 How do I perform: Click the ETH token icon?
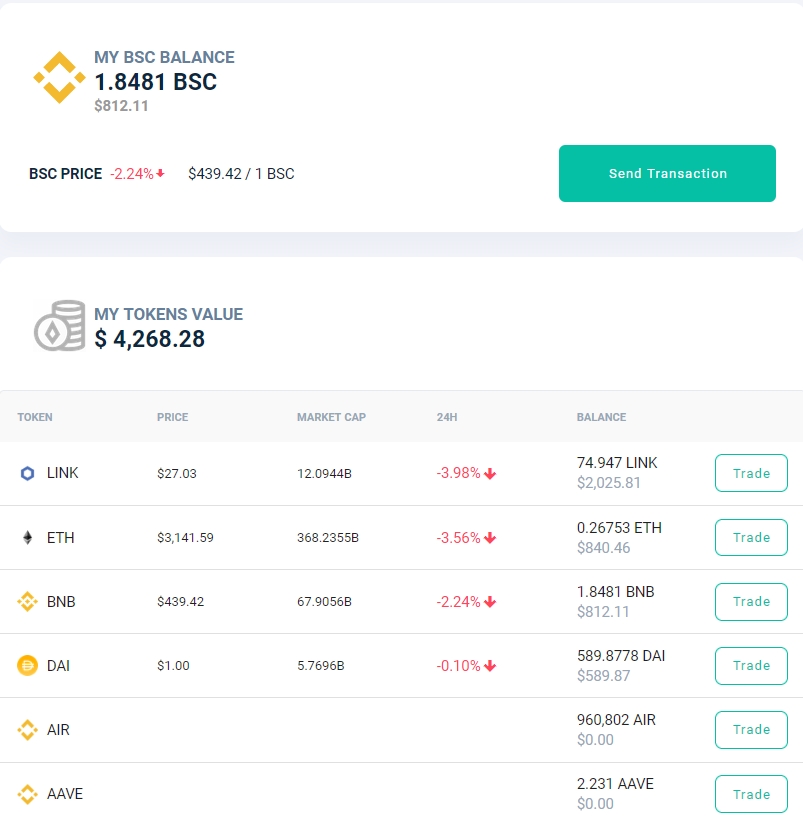coord(28,538)
